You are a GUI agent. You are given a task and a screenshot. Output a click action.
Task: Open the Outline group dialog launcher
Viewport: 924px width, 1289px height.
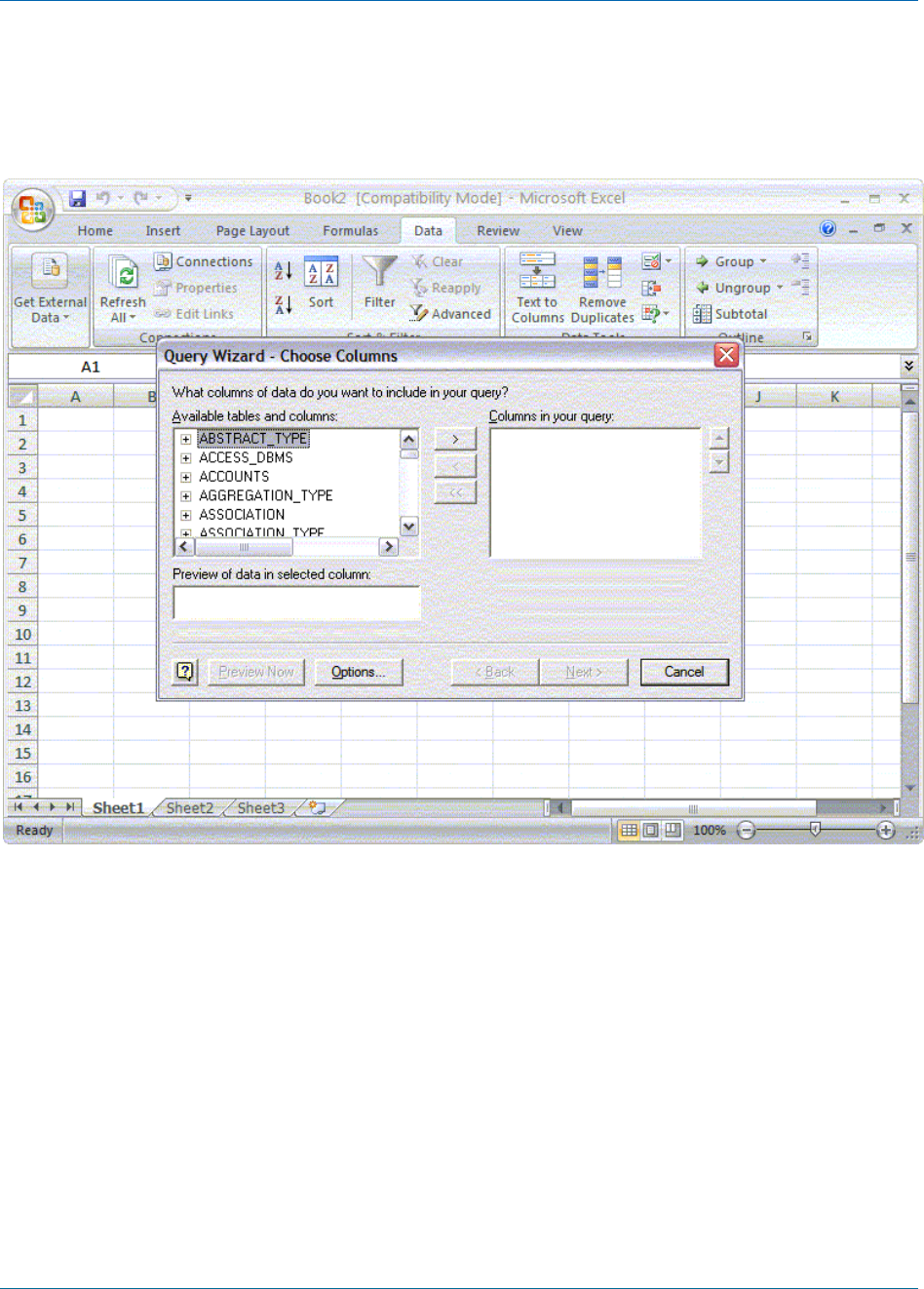pos(807,336)
